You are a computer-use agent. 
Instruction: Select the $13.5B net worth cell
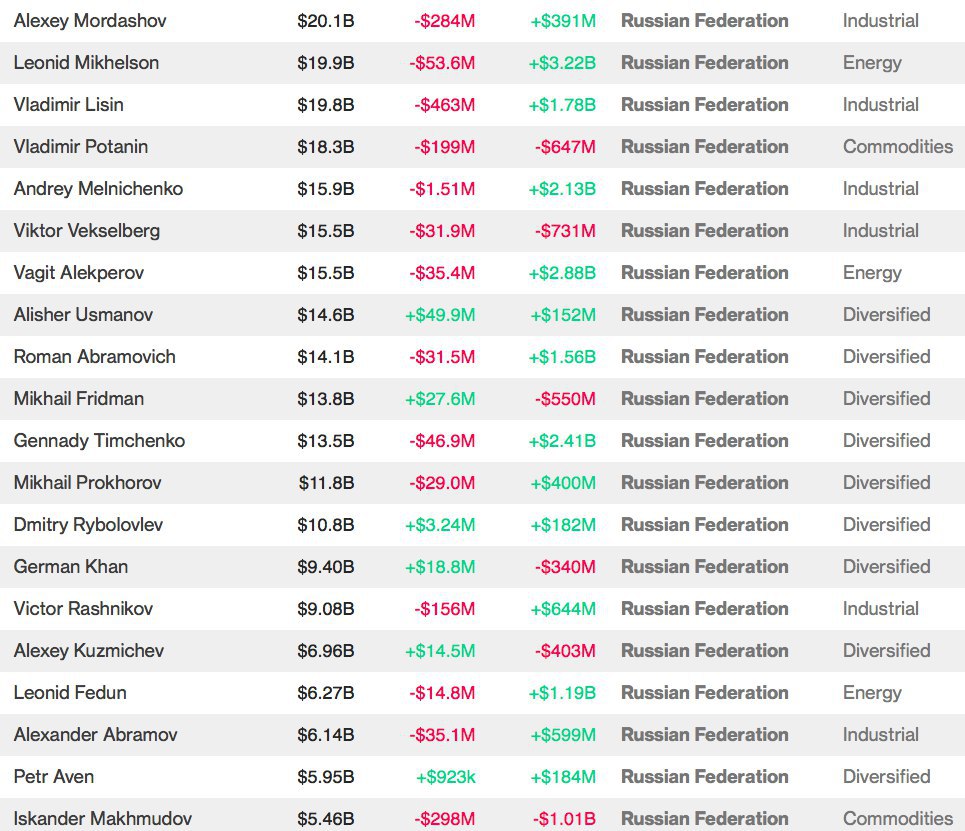click(x=326, y=441)
